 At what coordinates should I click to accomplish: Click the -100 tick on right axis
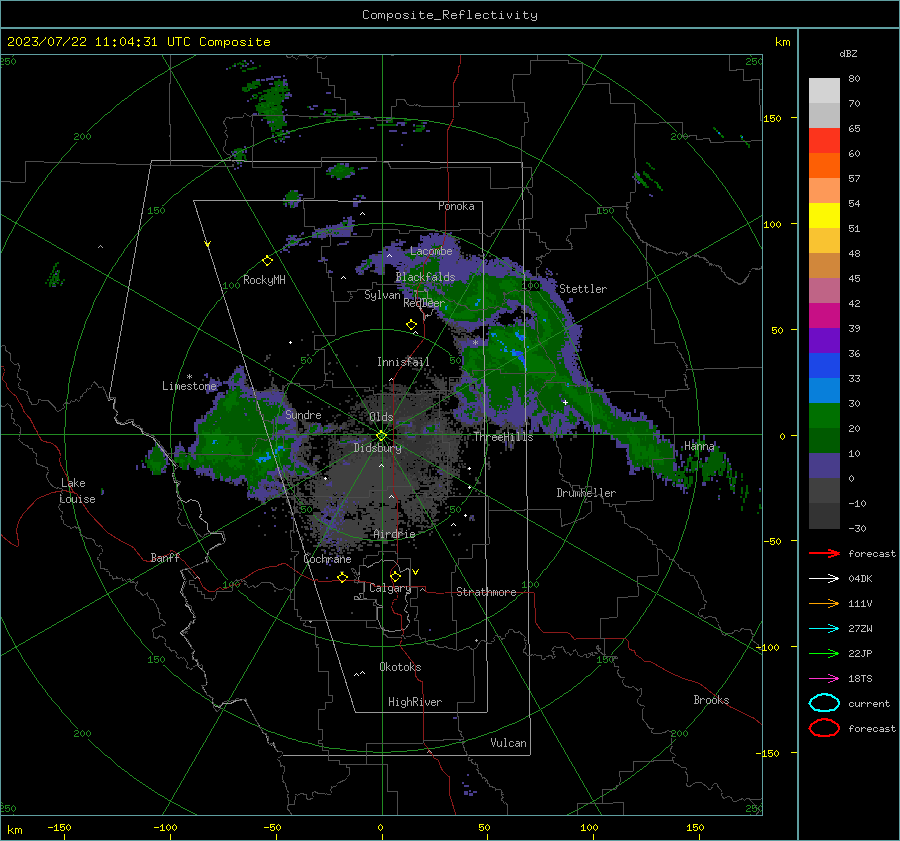(x=767, y=647)
